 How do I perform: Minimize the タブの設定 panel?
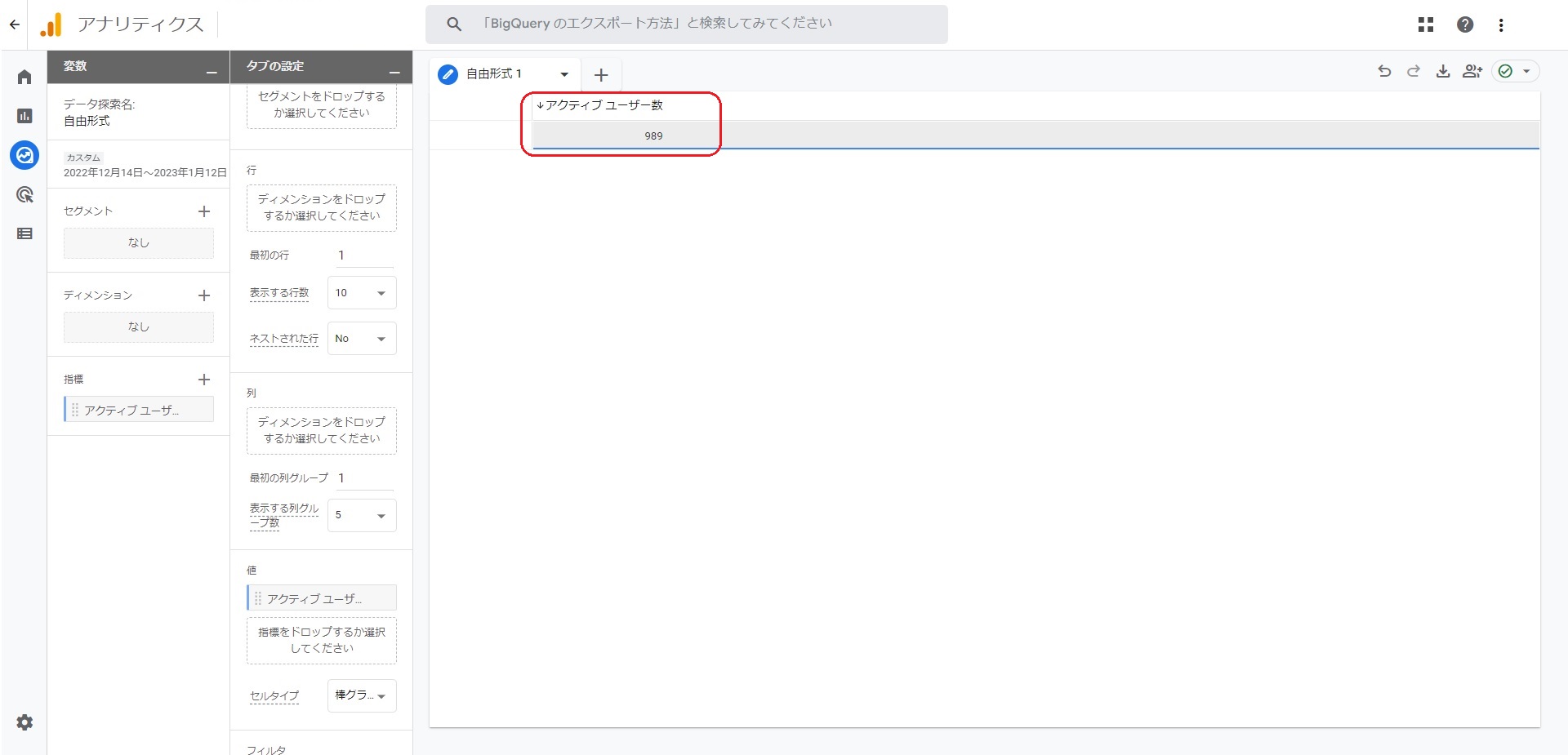[x=394, y=73]
